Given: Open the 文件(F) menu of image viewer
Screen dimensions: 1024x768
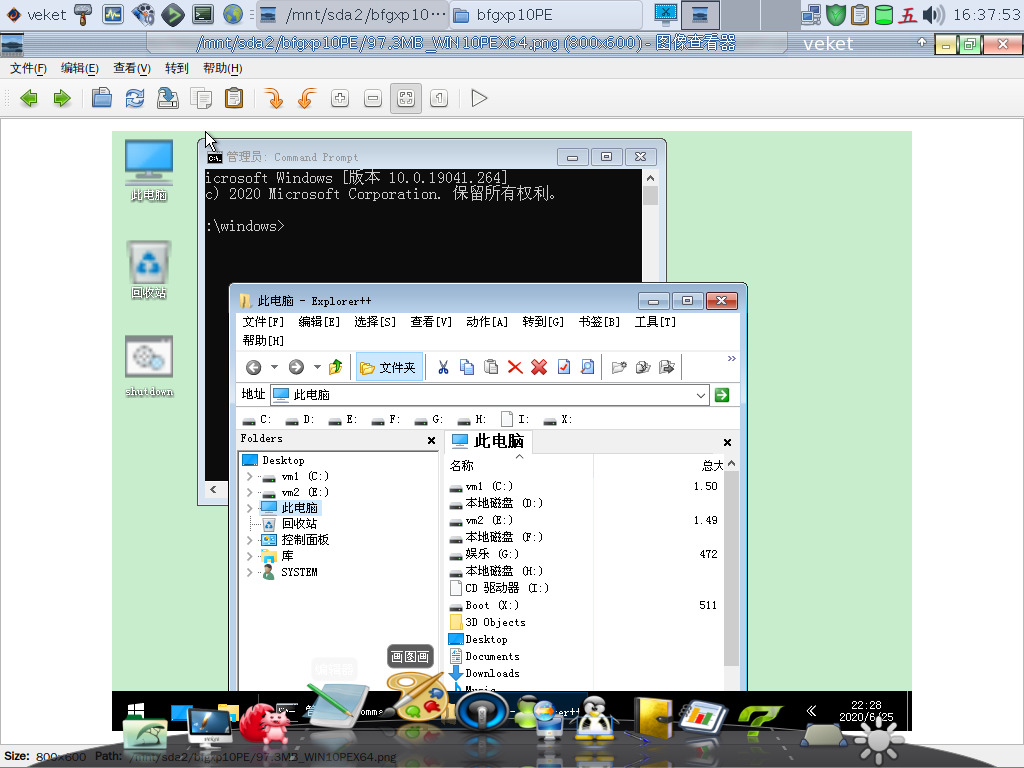Looking at the screenshot, I should point(28,68).
